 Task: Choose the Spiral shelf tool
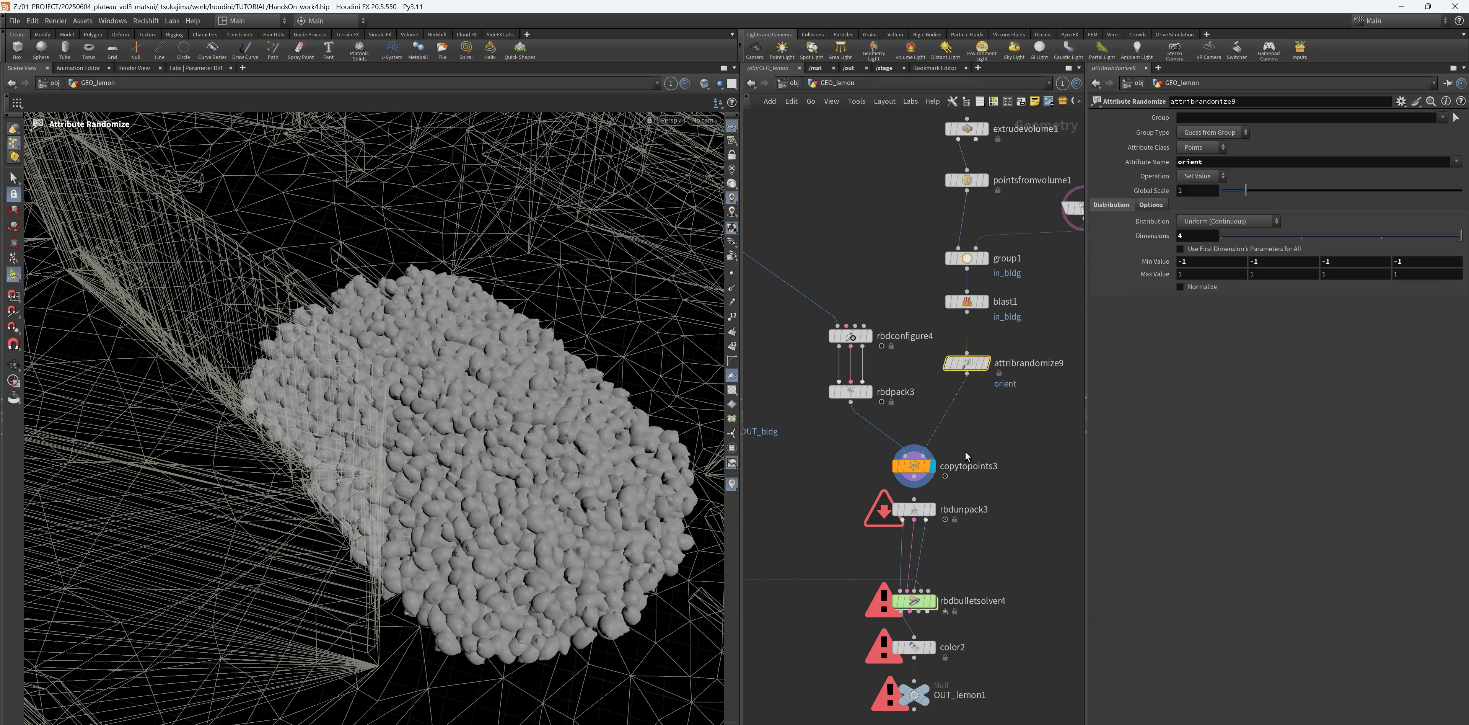click(466, 48)
